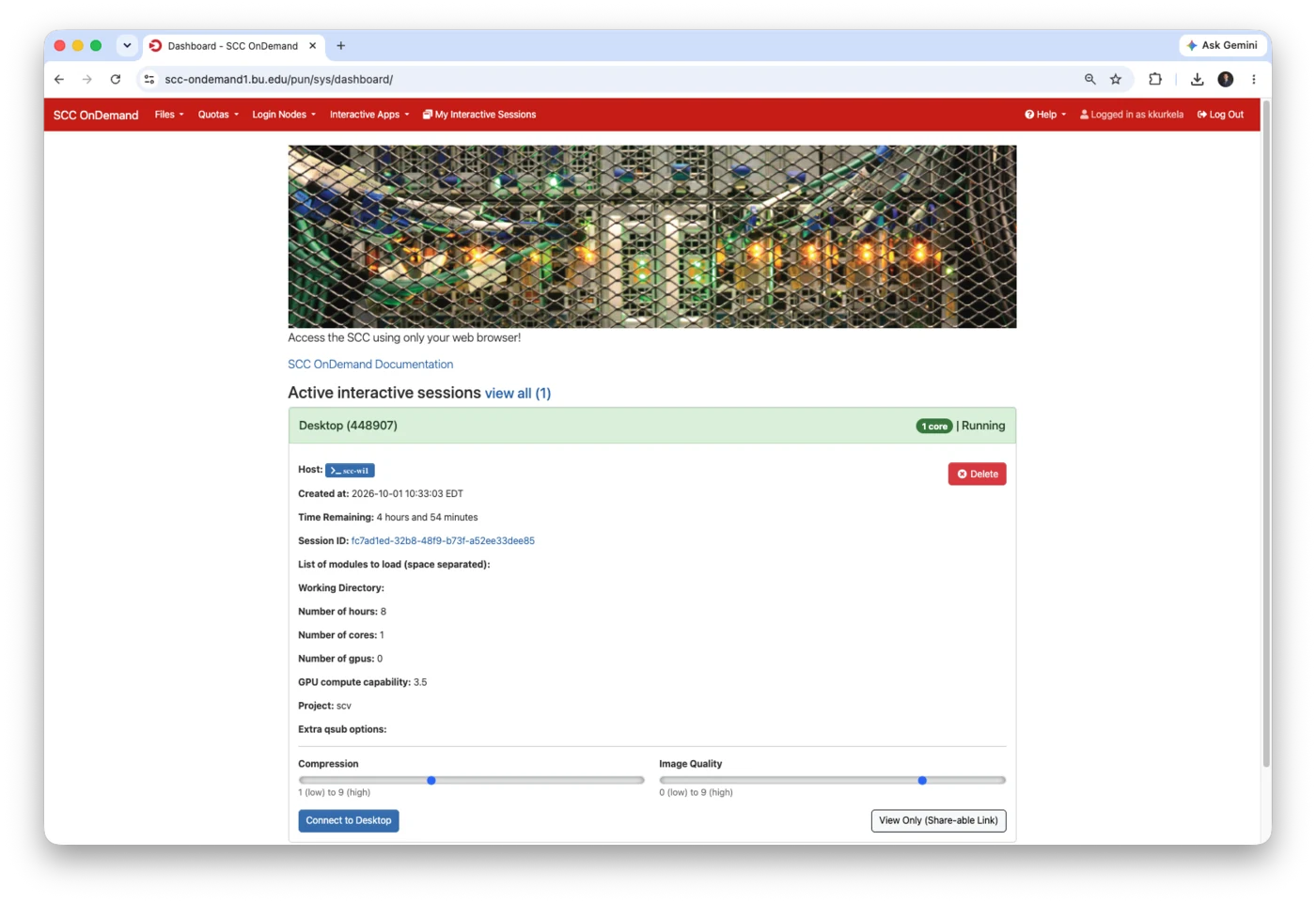This screenshot has height=903, width=1316.
Task: Click the page vertical scrollbar
Action: pyautogui.click(x=1266, y=432)
